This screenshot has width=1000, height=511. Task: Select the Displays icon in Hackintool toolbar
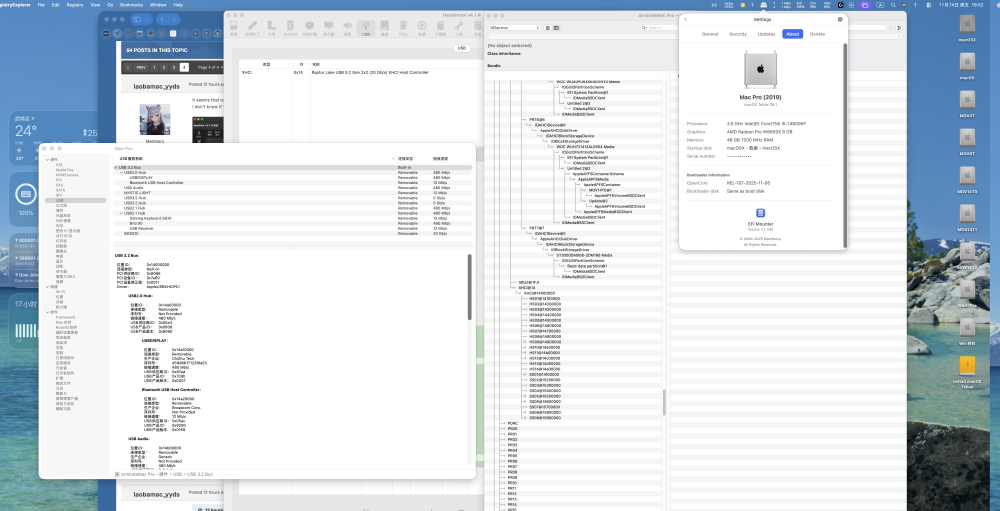coord(328,27)
